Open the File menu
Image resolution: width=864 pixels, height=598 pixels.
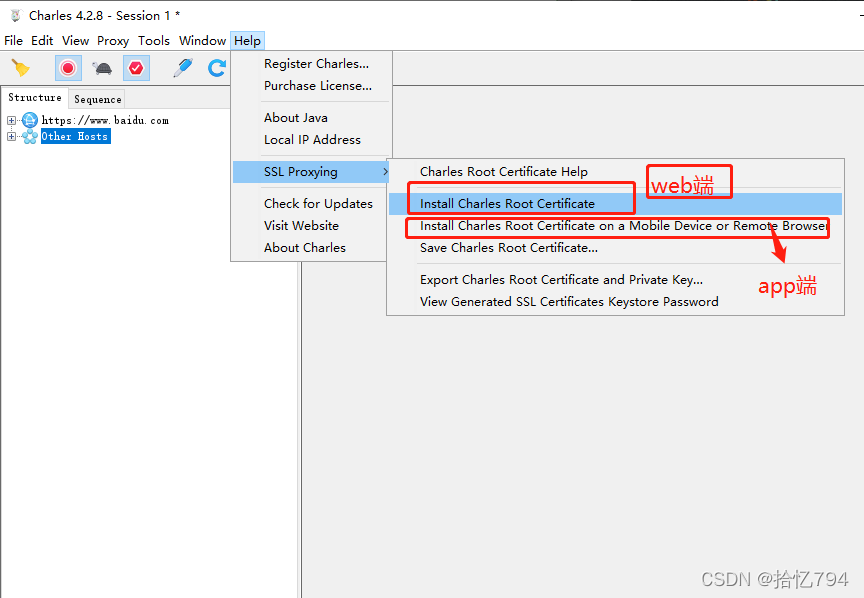13,41
